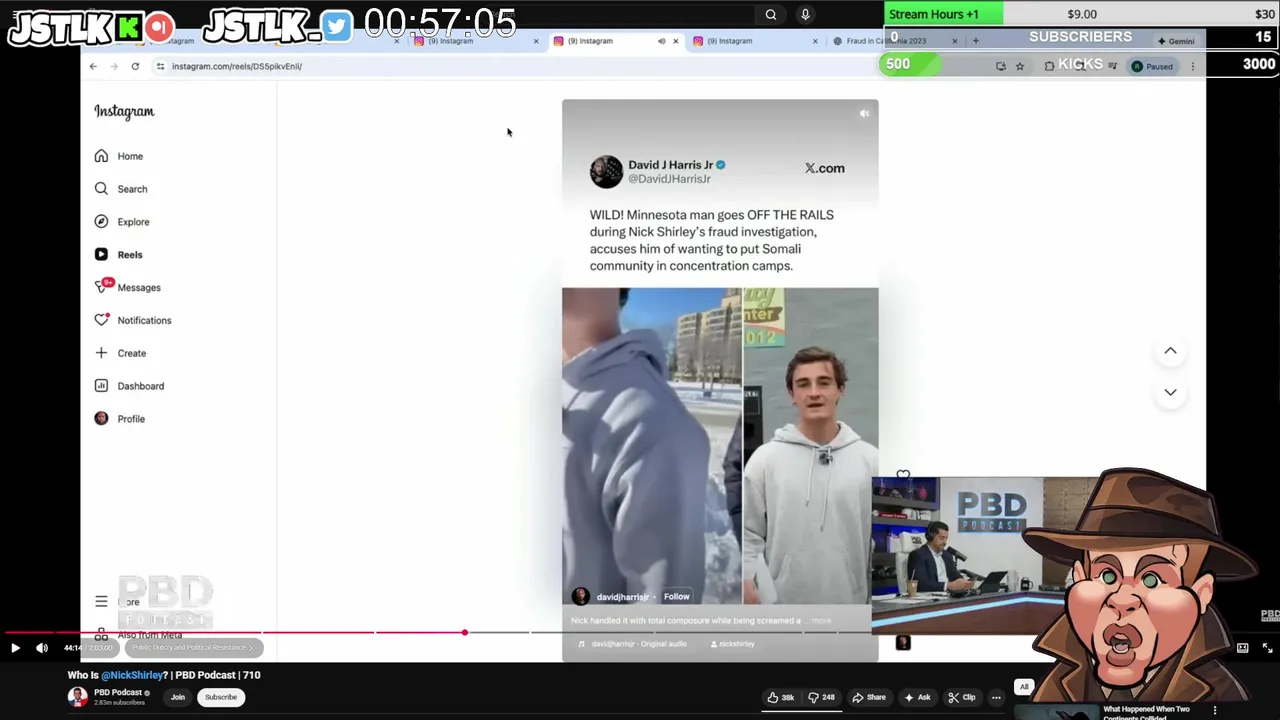Switch to active Instagram tab with audio
Image resolution: width=1280 pixels, height=720 pixels.
(x=614, y=41)
